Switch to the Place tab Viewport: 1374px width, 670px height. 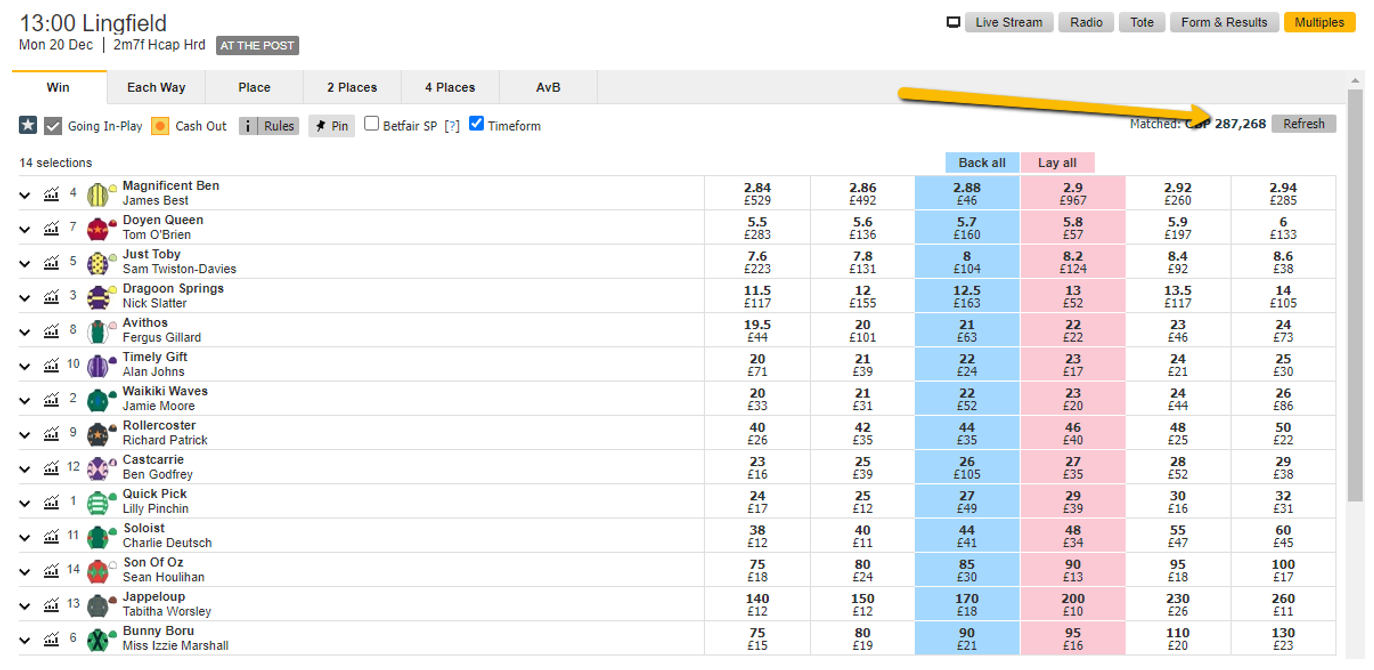point(254,87)
